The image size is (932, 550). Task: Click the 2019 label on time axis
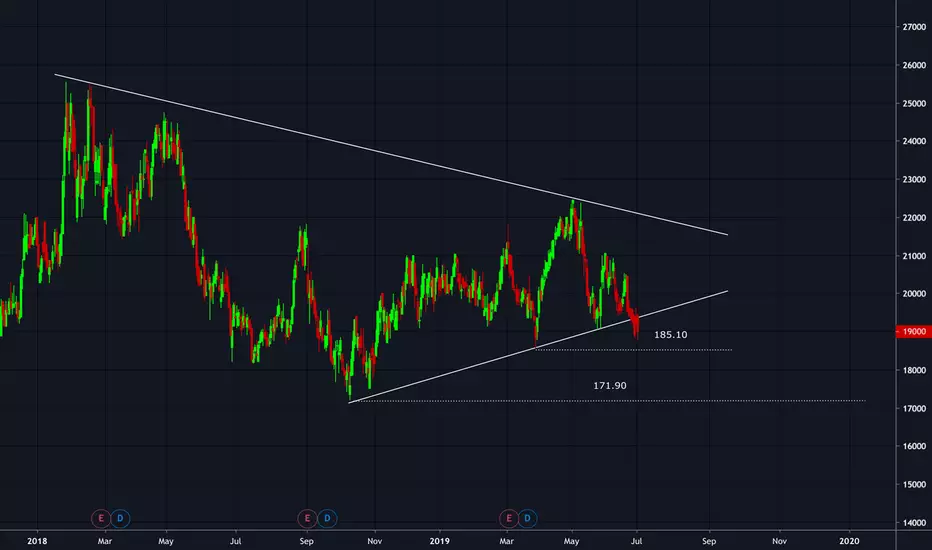click(439, 541)
